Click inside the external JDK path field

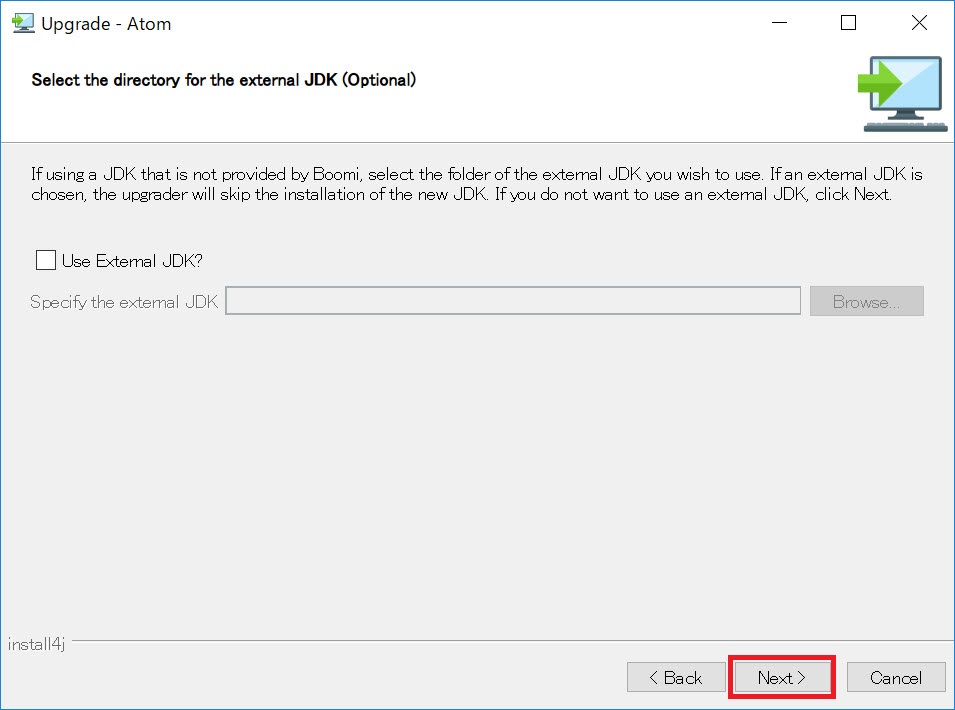coord(513,301)
